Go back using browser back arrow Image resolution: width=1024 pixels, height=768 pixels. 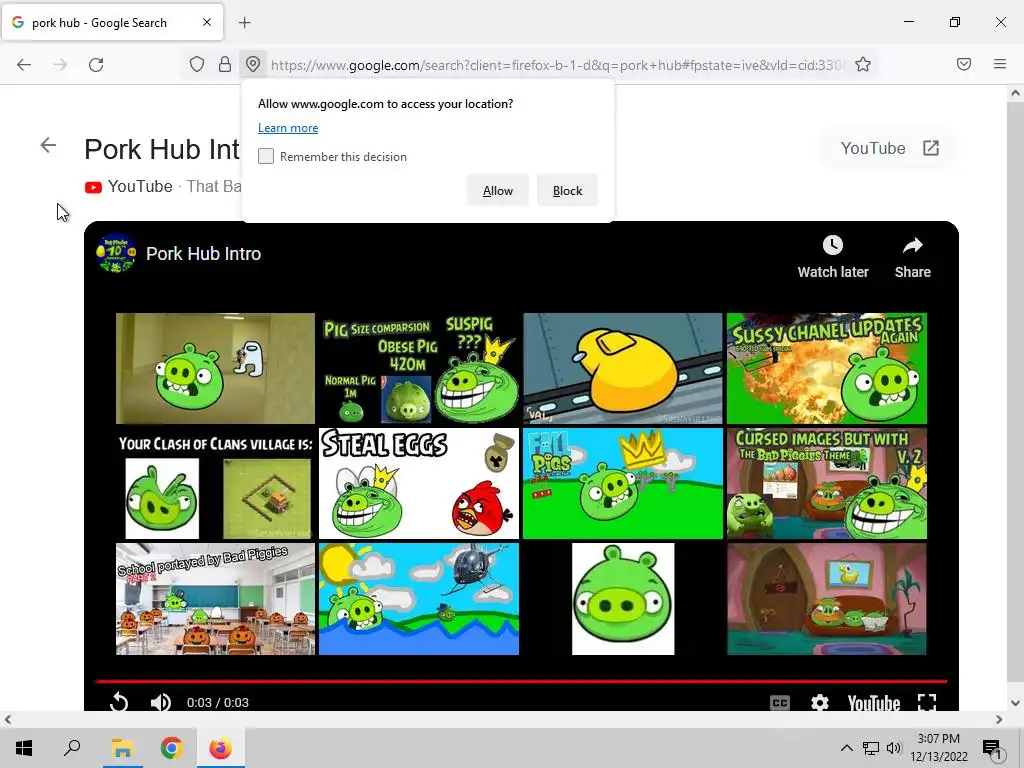[x=24, y=65]
